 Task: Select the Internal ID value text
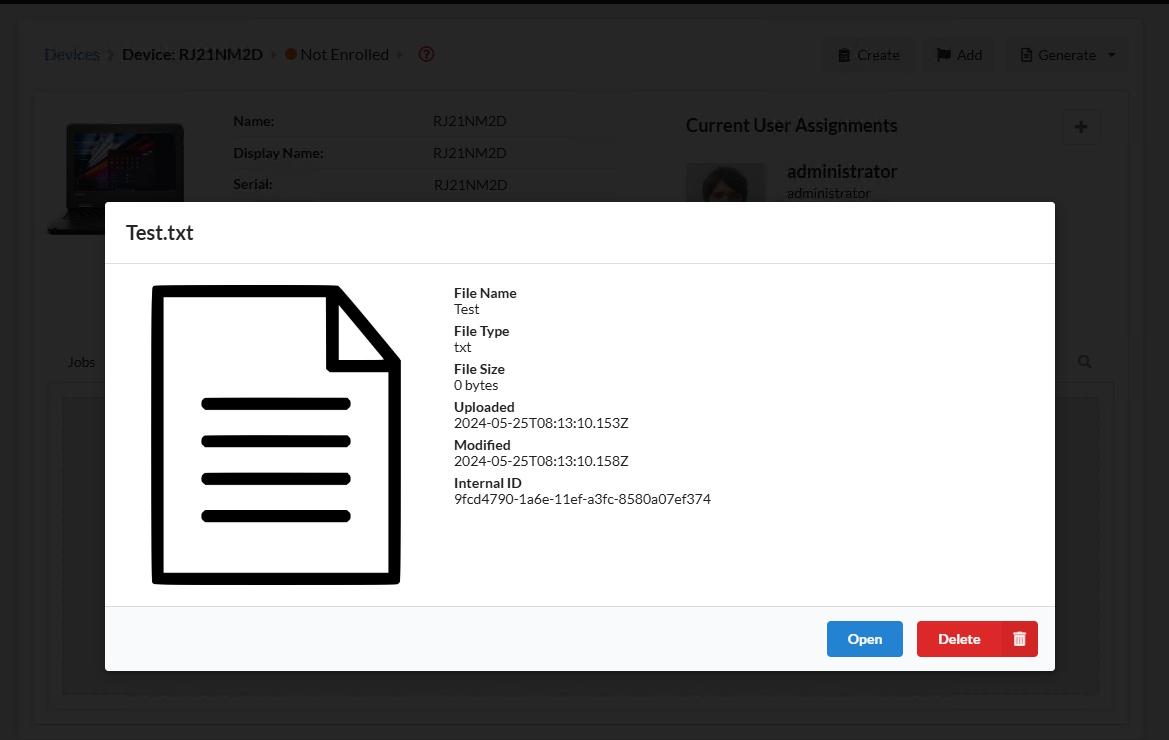pyautogui.click(x=582, y=499)
